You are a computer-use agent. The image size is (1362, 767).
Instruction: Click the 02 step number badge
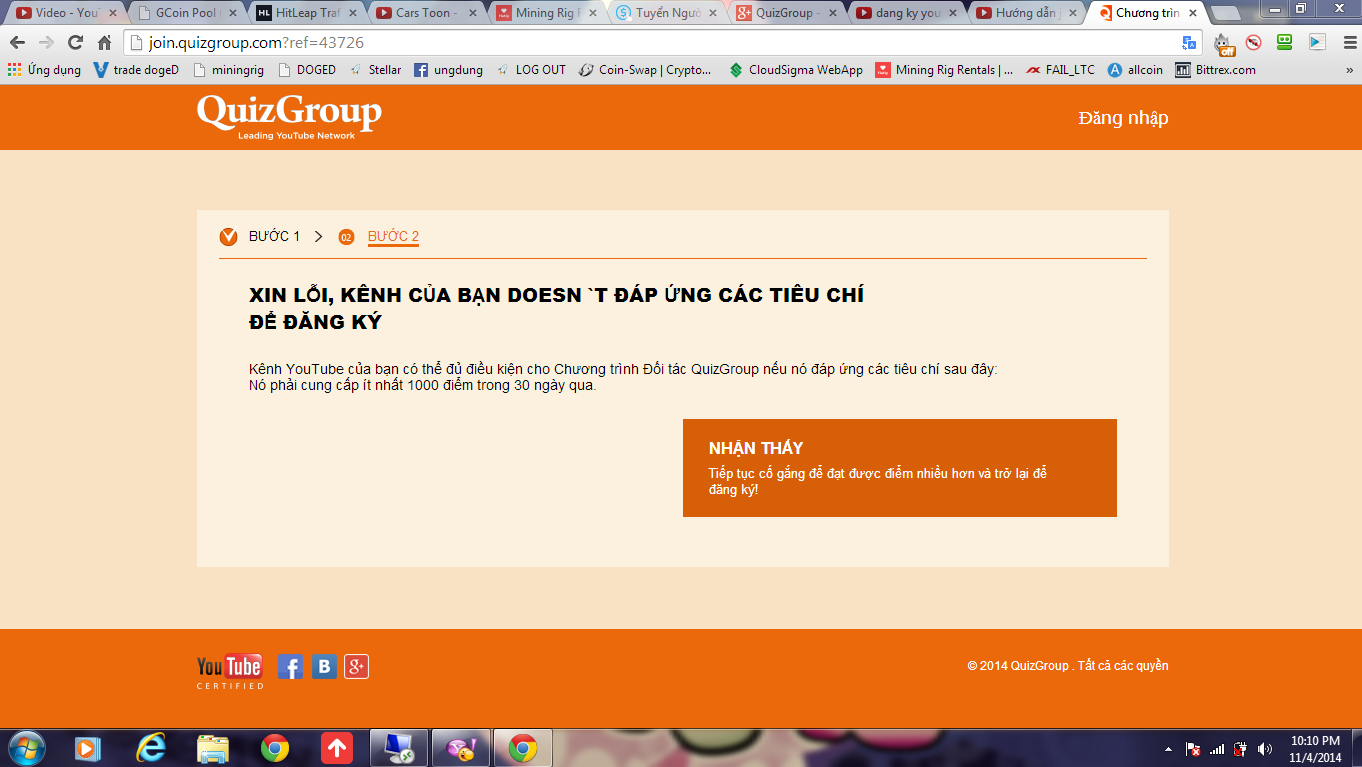(x=346, y=237)
